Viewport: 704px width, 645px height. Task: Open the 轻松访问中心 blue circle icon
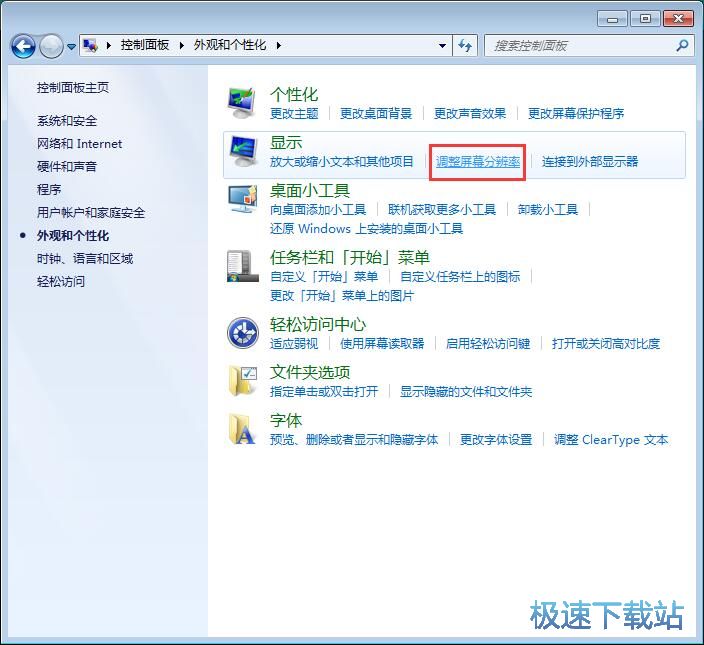point(242,333)
